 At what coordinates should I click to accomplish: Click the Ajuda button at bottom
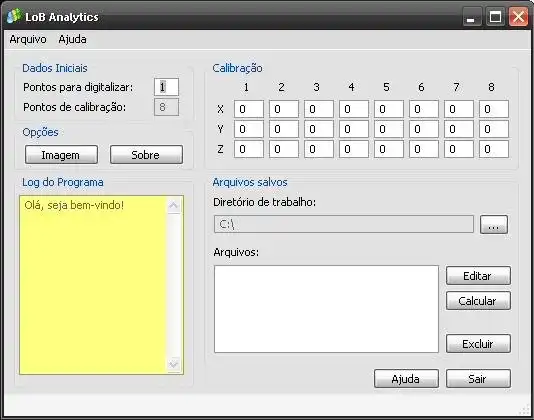(x=406, y=379)
